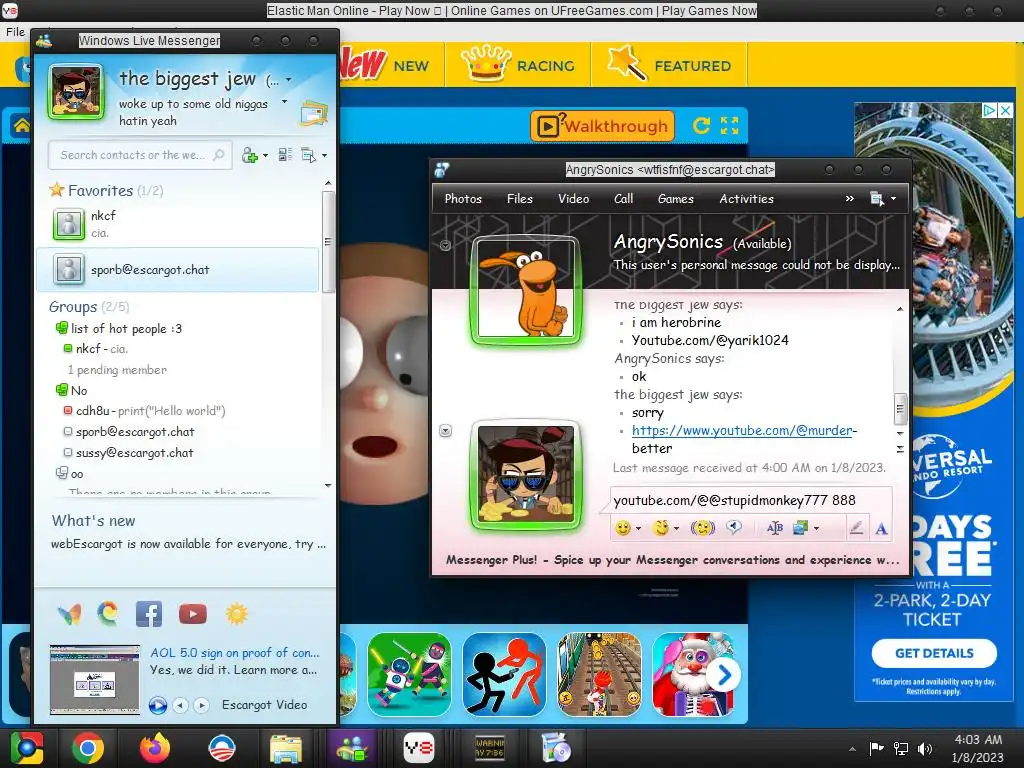Go to previous Escargot video
This screenshot has width=1024, height=768.
180,705
